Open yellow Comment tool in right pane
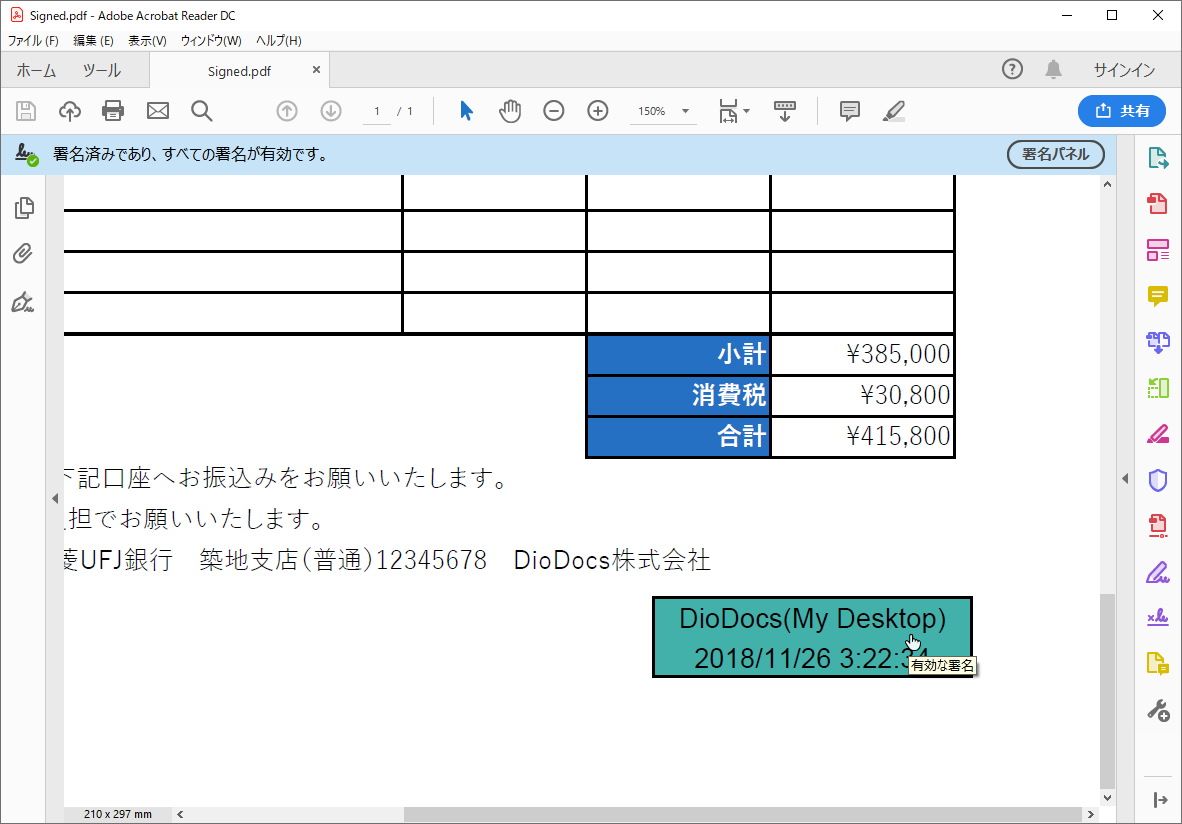The height and width of the screenshot is (824, 1182). [1158, 296]
